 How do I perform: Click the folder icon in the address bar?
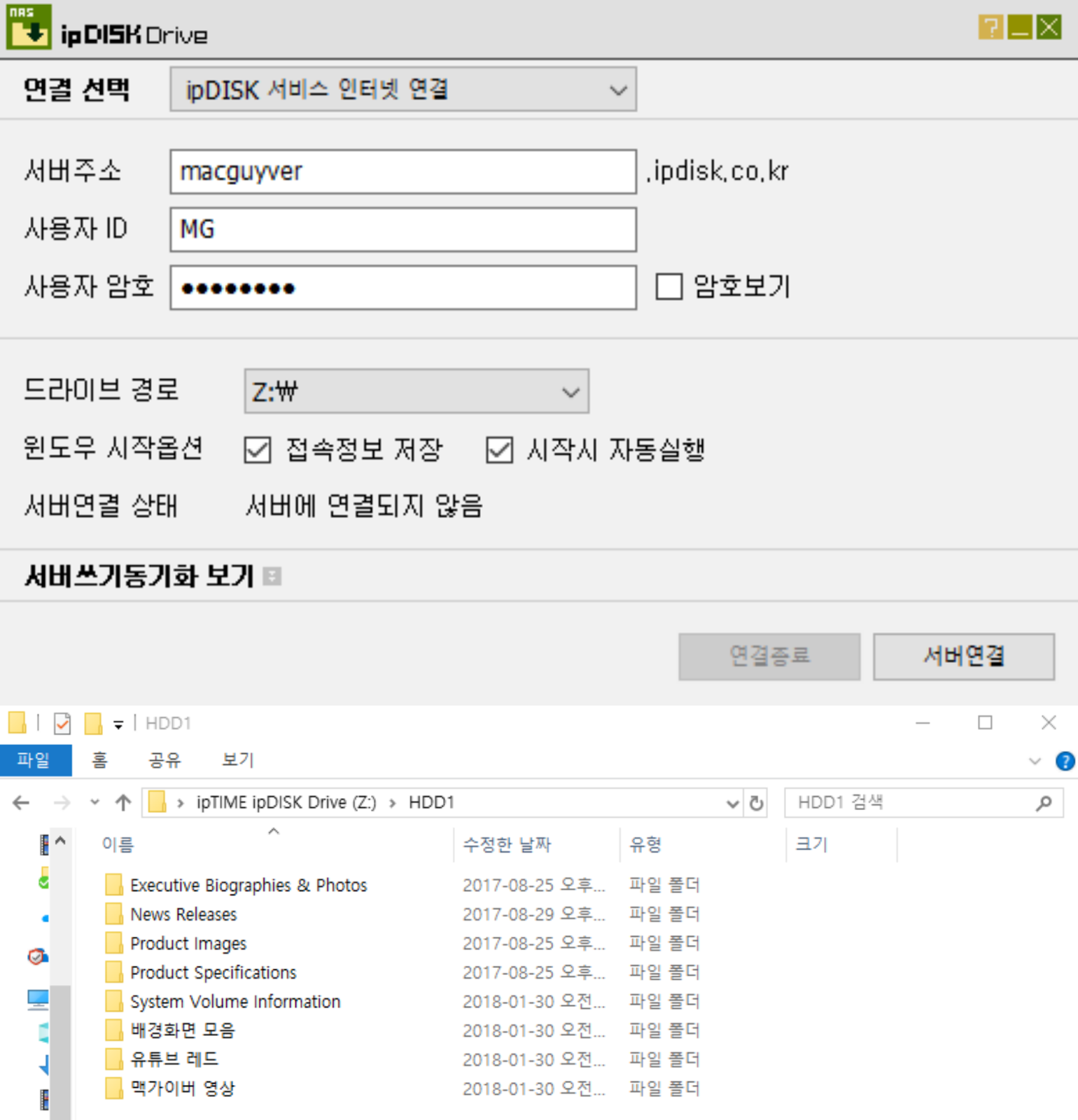pos(157,802)
